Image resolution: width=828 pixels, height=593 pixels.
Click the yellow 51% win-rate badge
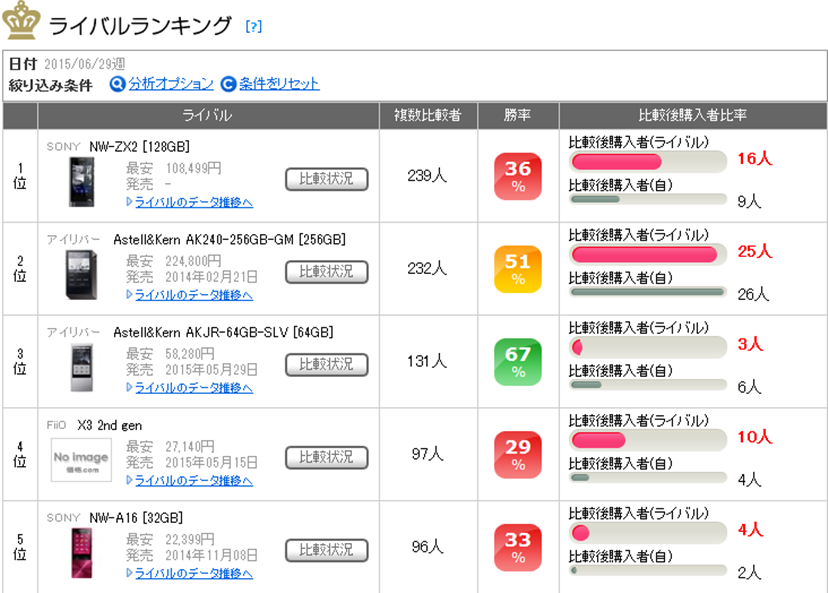click(x=518, y=269)
